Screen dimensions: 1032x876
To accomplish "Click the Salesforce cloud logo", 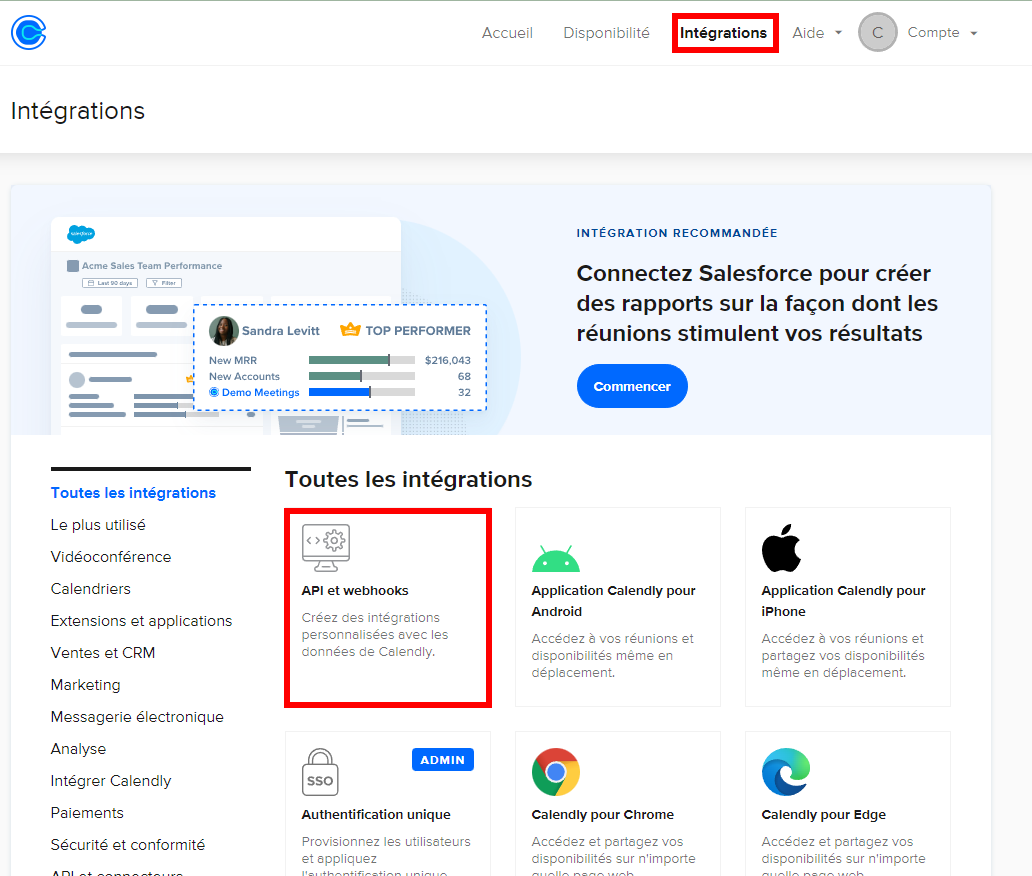I will click(x=81, y=234).
